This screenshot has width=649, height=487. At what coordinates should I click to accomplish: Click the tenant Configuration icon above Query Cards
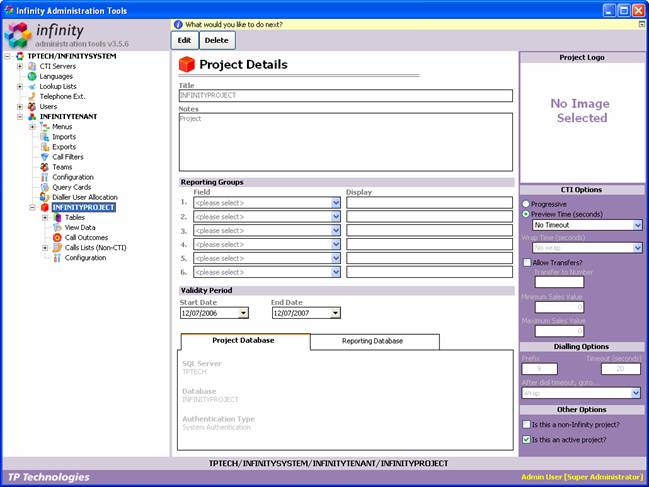(45, 177)
